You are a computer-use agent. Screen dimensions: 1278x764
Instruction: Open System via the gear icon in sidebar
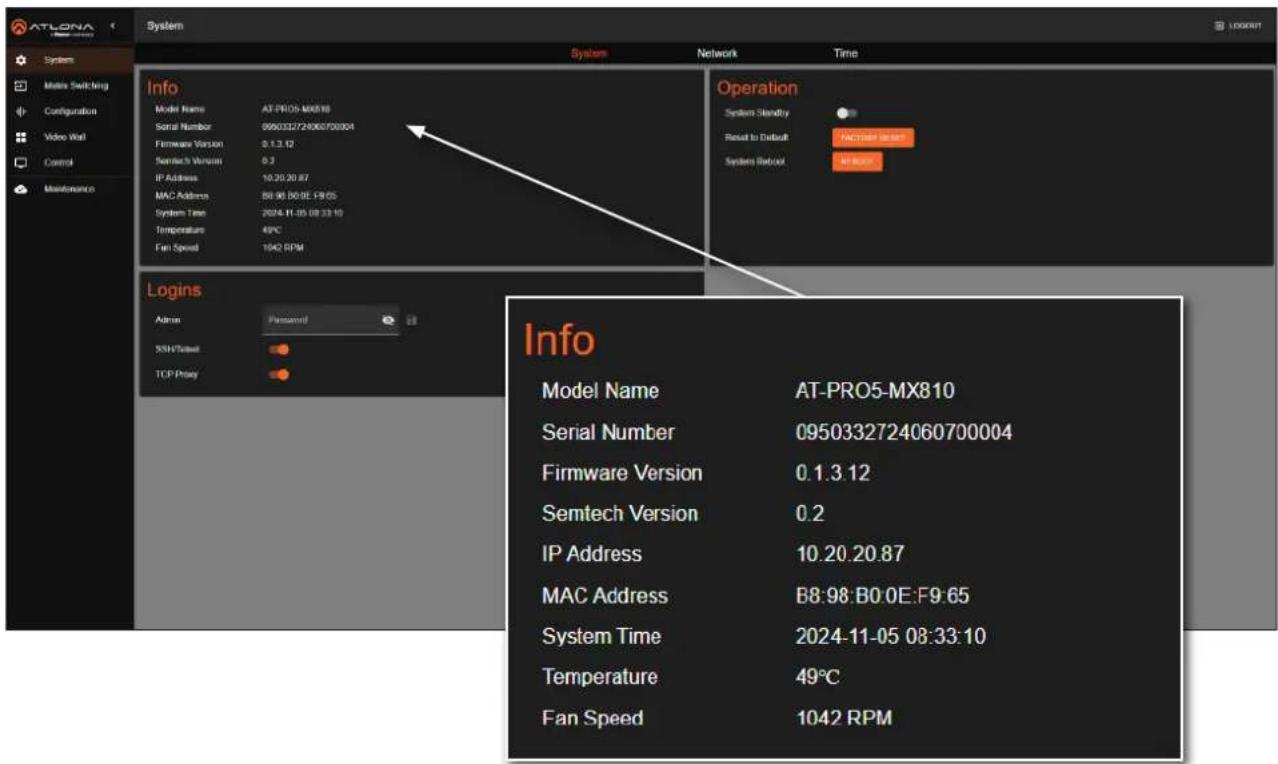(20, 61)
